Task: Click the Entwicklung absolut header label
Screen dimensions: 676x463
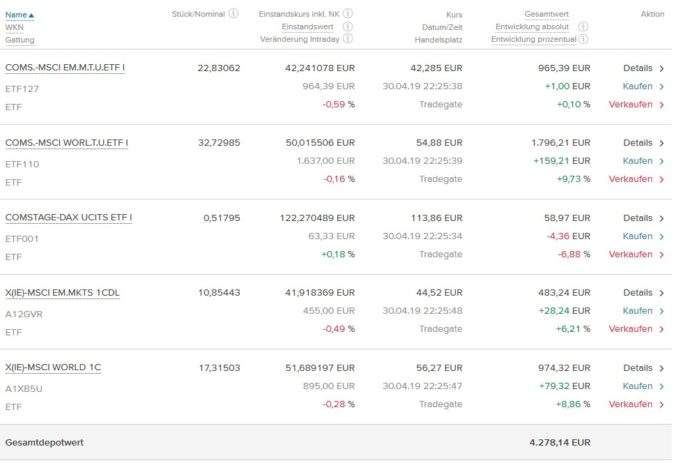Action: pos(532,27)
